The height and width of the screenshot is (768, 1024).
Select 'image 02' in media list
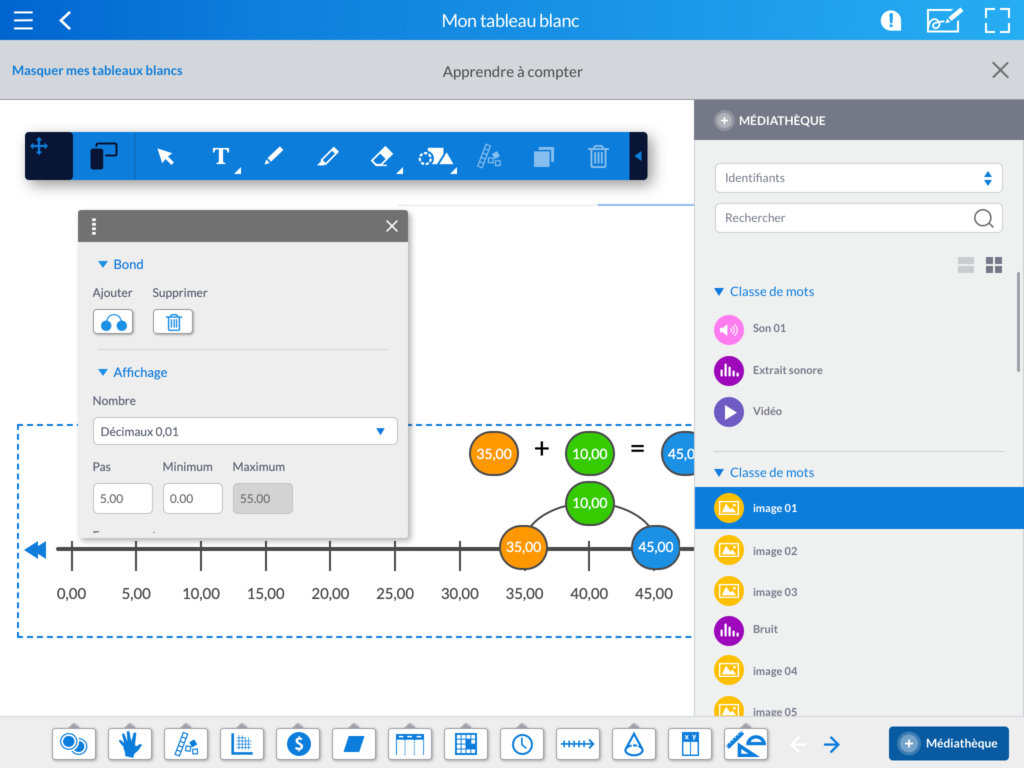pyautogui.click(x=775, y=551)
